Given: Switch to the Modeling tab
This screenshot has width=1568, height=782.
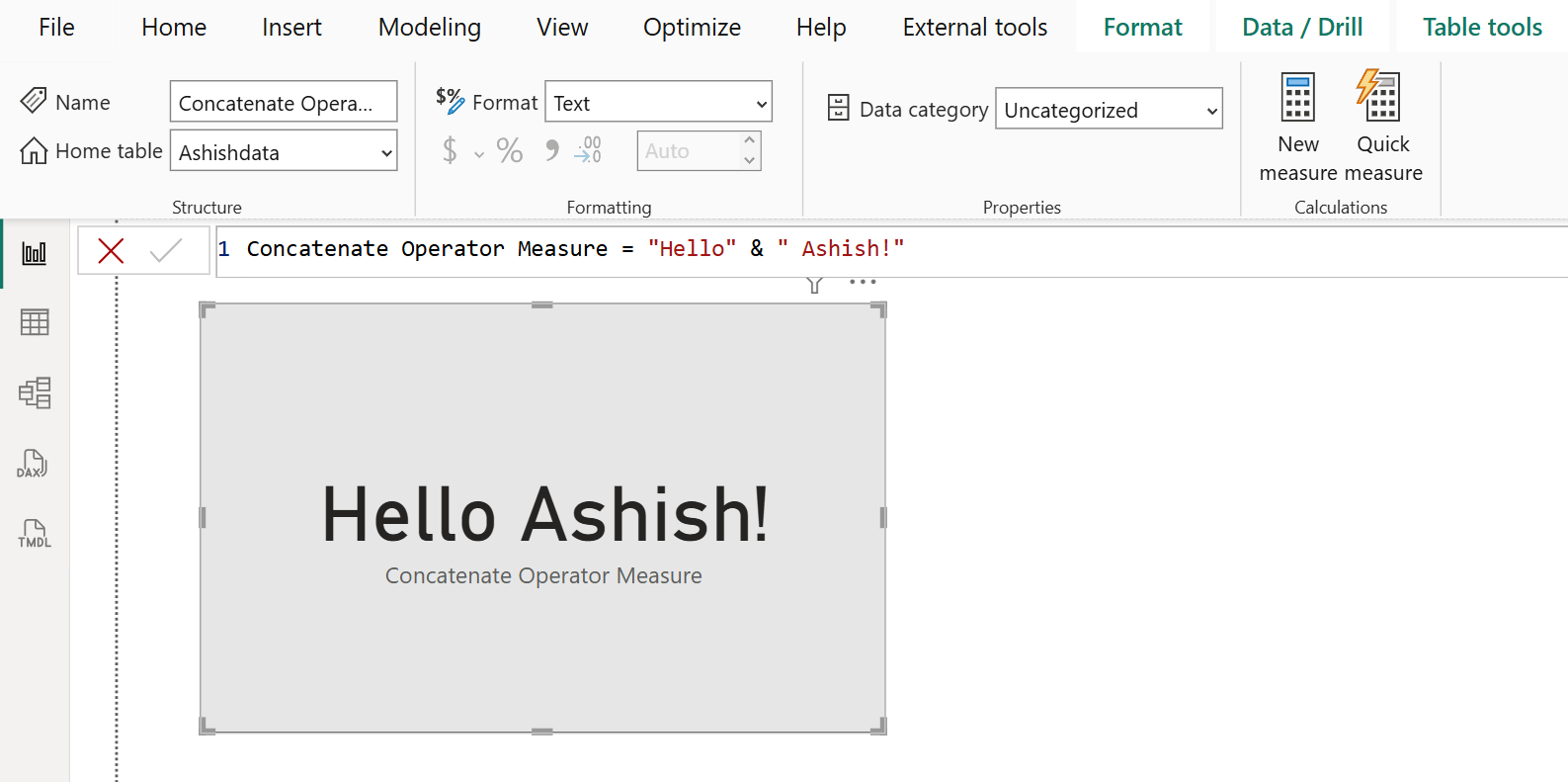Looking at the screenshot, I should pos(429,28).
